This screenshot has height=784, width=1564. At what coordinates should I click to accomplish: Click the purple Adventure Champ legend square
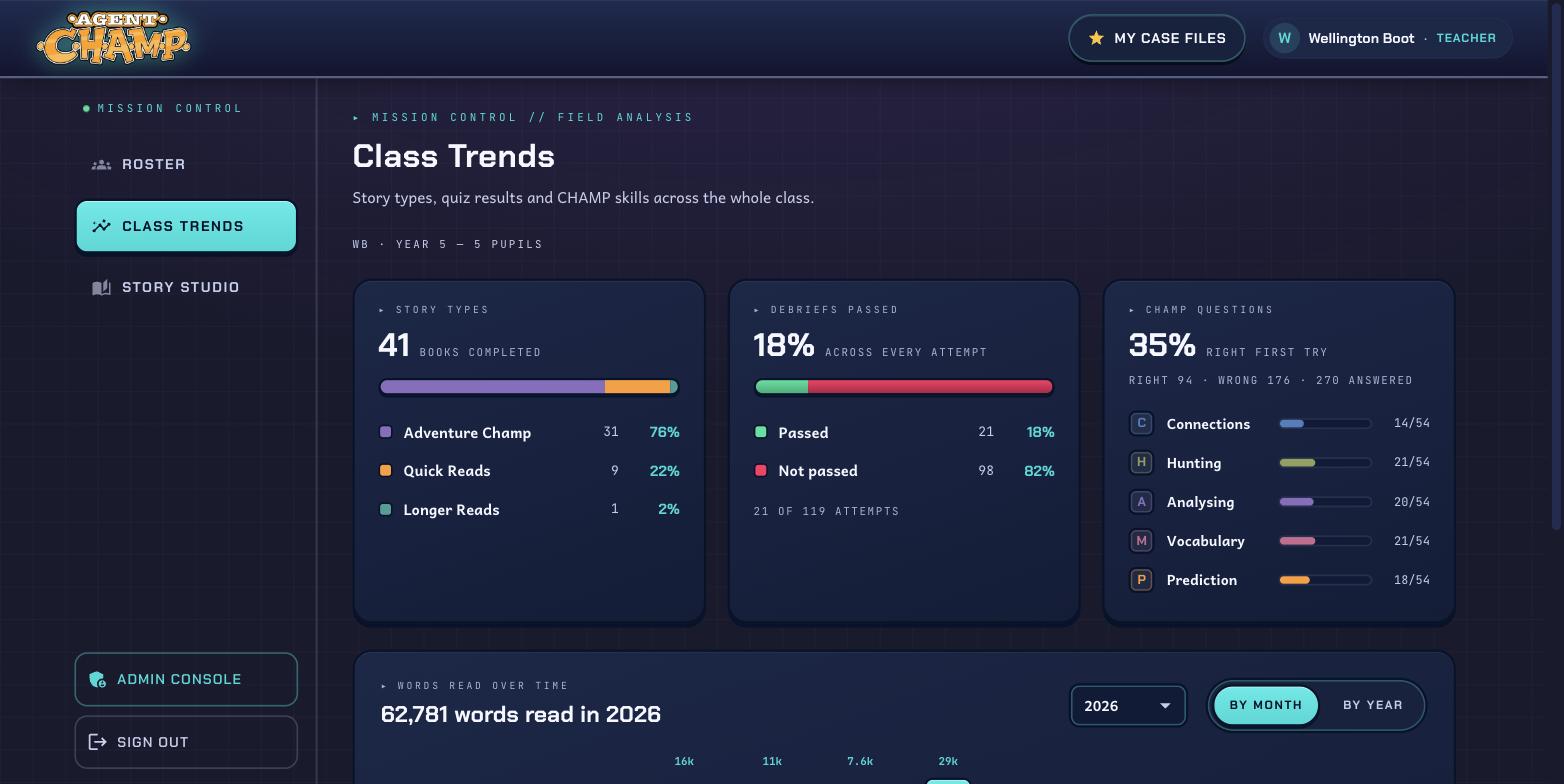(x=385, y=432)
